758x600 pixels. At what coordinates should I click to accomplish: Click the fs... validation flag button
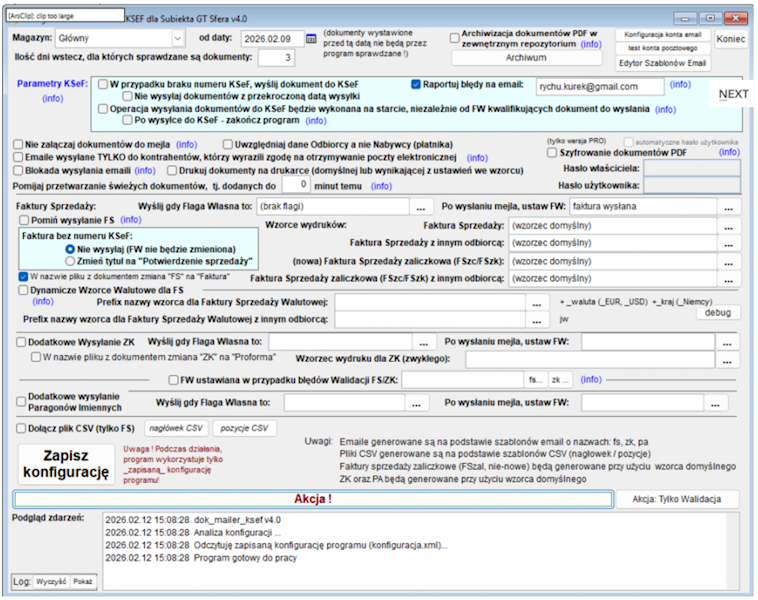536,380
